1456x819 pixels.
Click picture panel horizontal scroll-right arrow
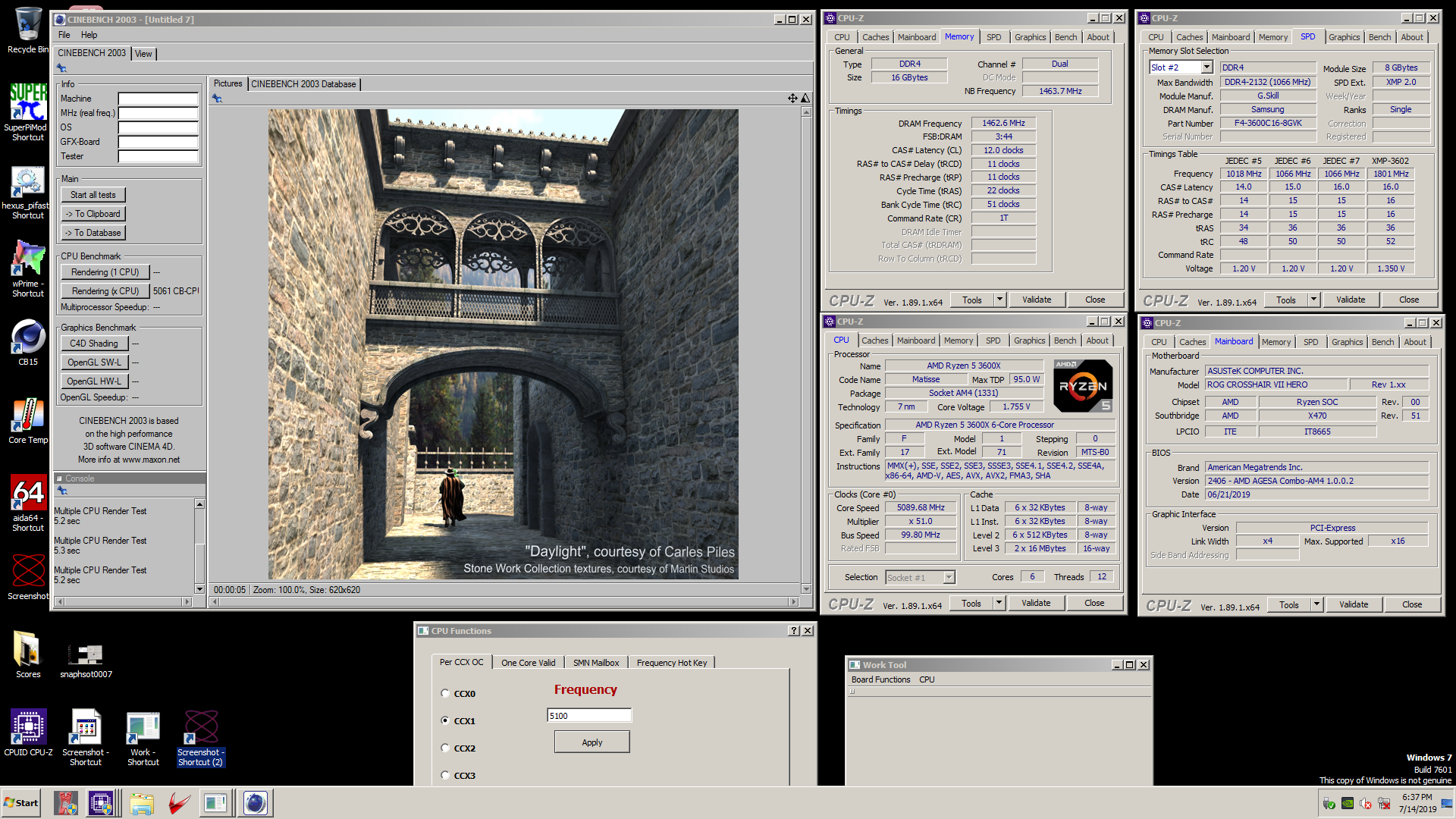[794, 602]
